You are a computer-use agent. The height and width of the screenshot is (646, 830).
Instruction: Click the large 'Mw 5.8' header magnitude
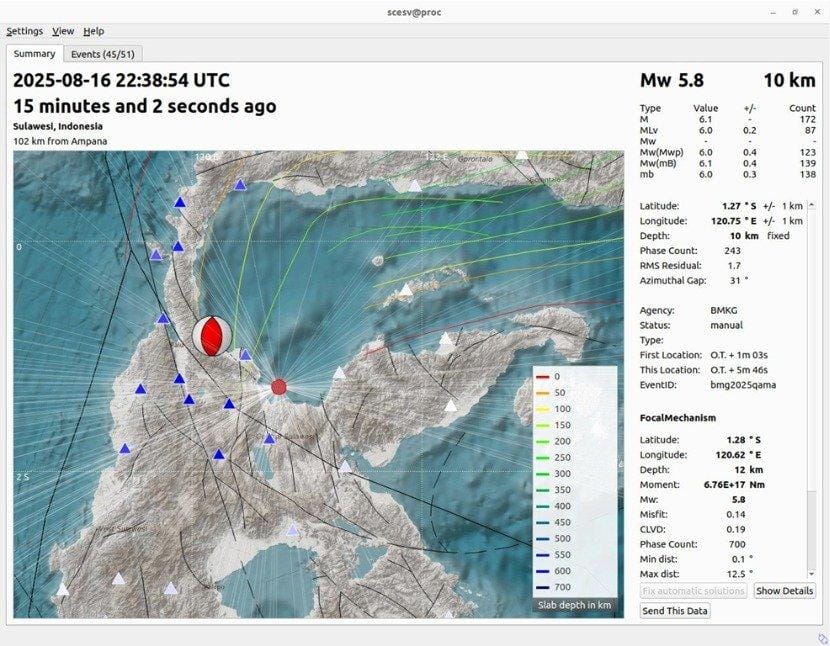pos(672,80)
